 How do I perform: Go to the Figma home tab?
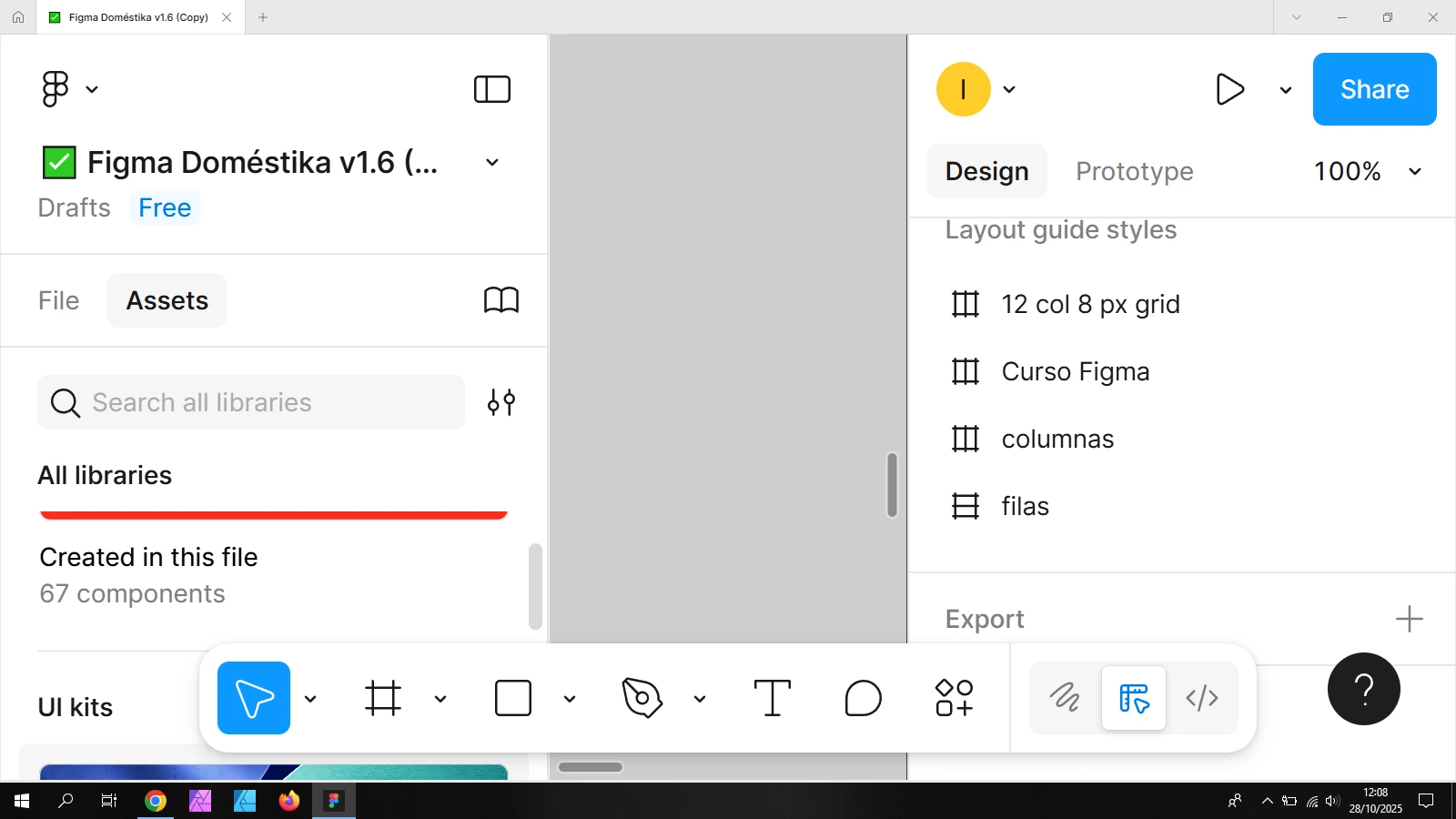pos(18,17)
